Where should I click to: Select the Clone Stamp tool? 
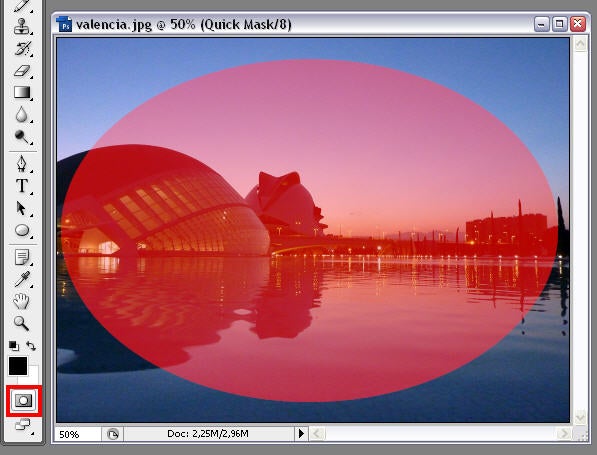[22, 27]
